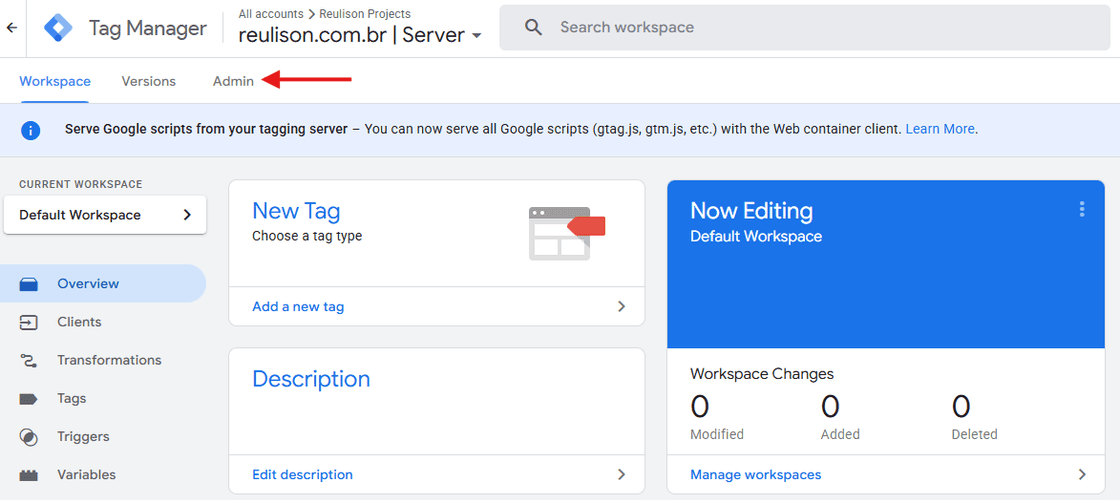Click the Variables sidebar icon

point(29,475)
